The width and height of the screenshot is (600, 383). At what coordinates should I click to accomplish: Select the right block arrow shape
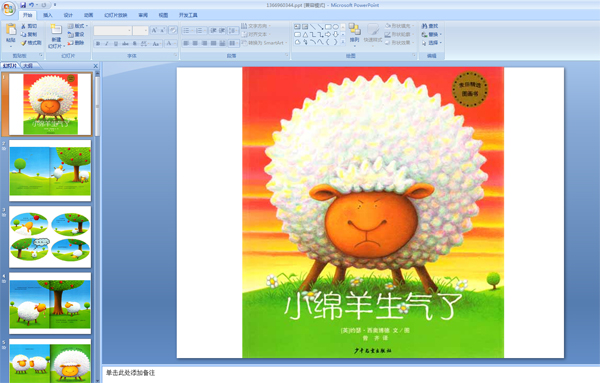(x=328, y=34)
